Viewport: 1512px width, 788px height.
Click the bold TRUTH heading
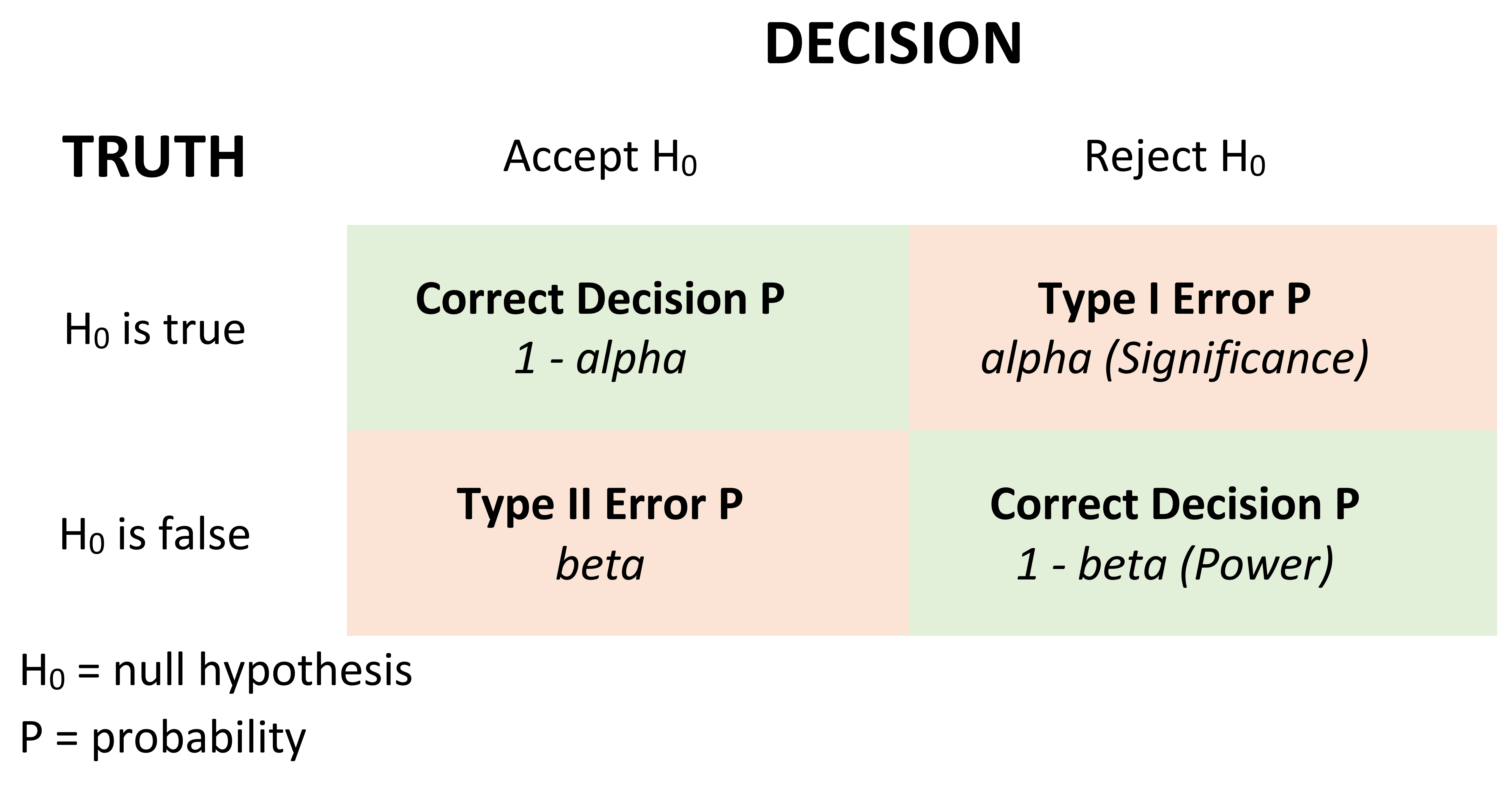pyautogui.click(x=154, y=157)
